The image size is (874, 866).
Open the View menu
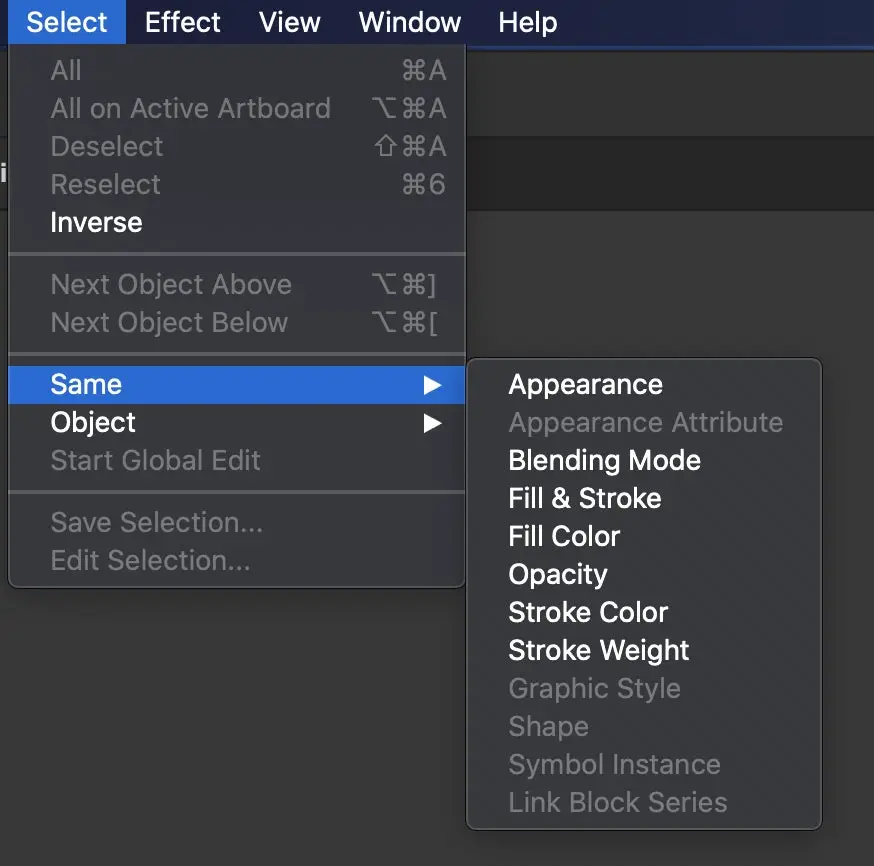pyautogui.click(x=289, y=22)
